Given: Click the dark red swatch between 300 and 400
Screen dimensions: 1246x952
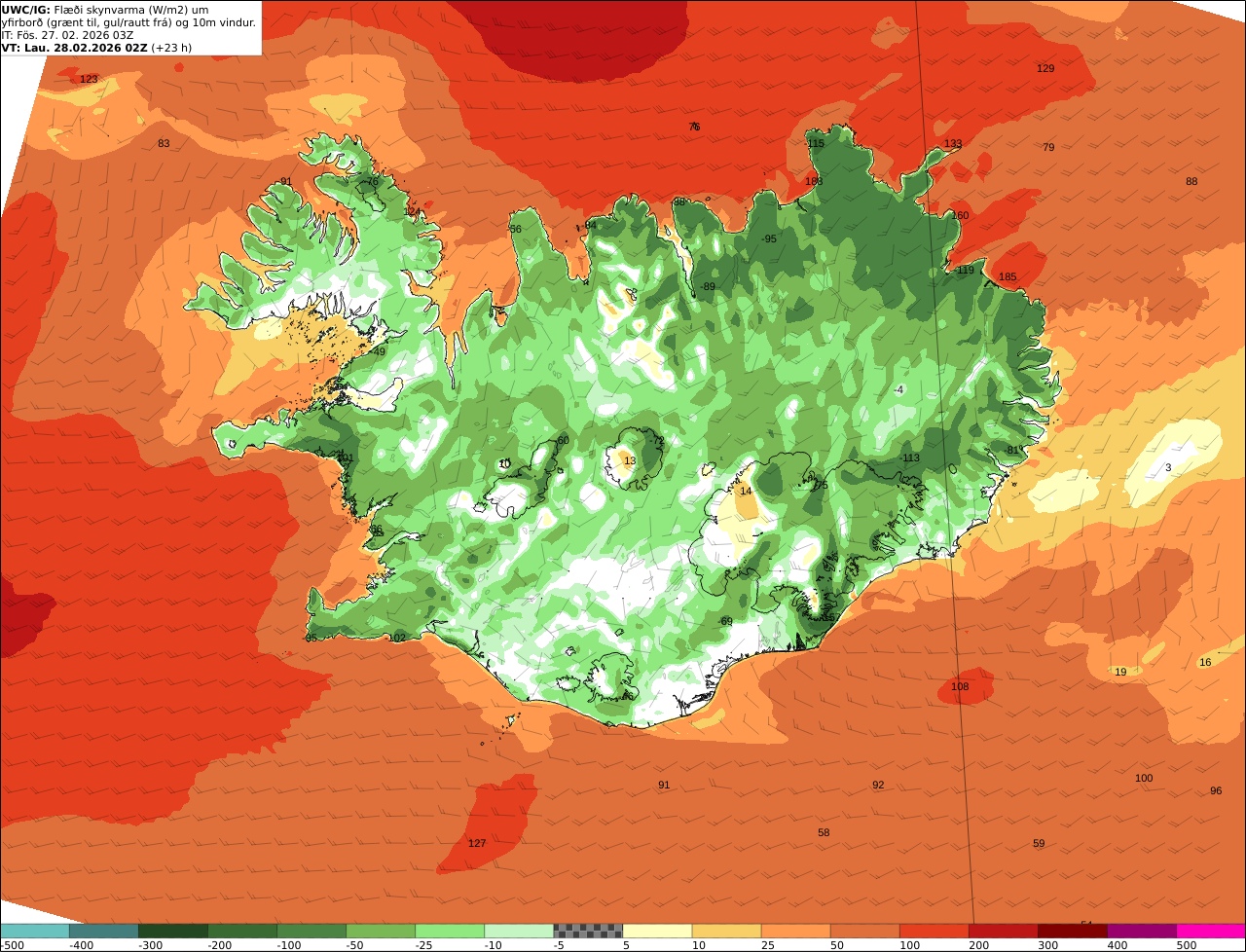Looking at the screenshot, I should coord(1073,931).
